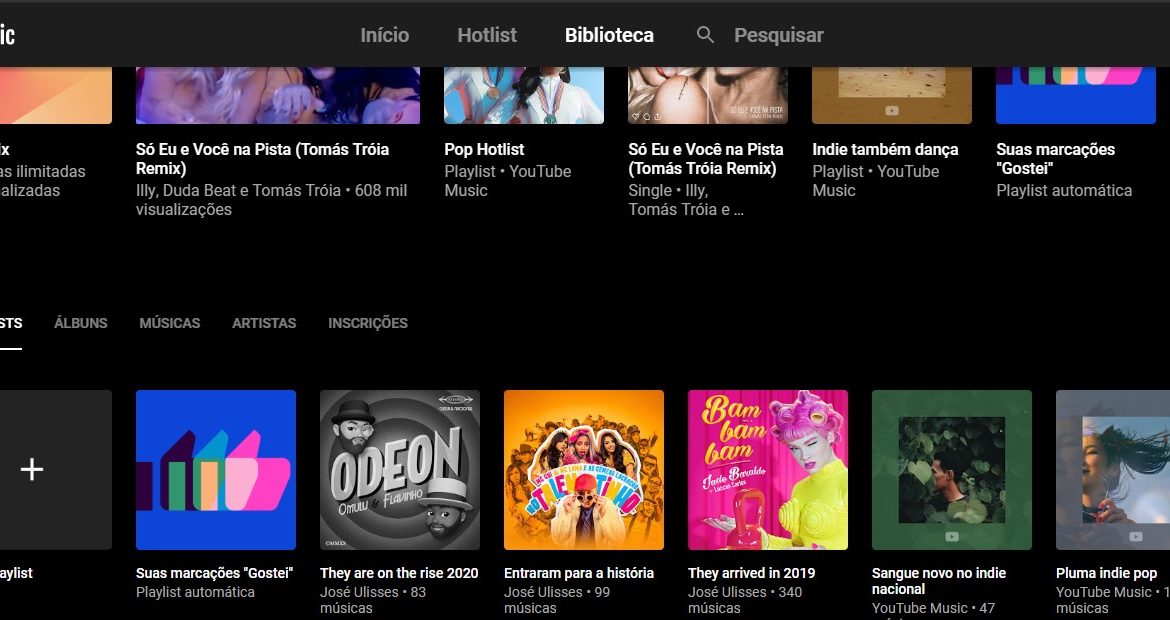
Task: Open the Gostei thumbnail next to Indie também dança
Action: pos(1076,95)
